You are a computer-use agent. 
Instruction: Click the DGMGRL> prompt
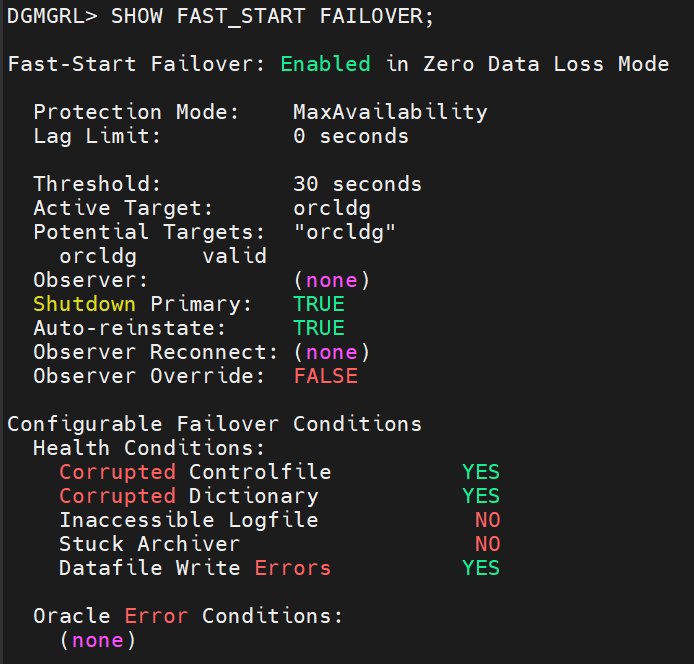coord(52,17)
